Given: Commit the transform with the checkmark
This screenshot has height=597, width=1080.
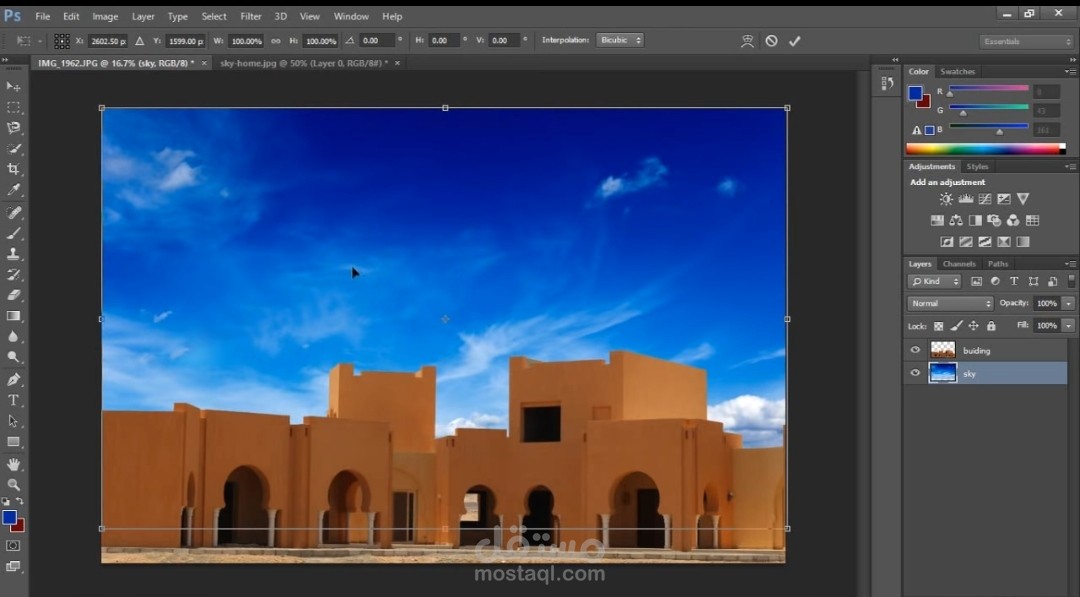Looking at the screenshot, I should coord(795,40).
